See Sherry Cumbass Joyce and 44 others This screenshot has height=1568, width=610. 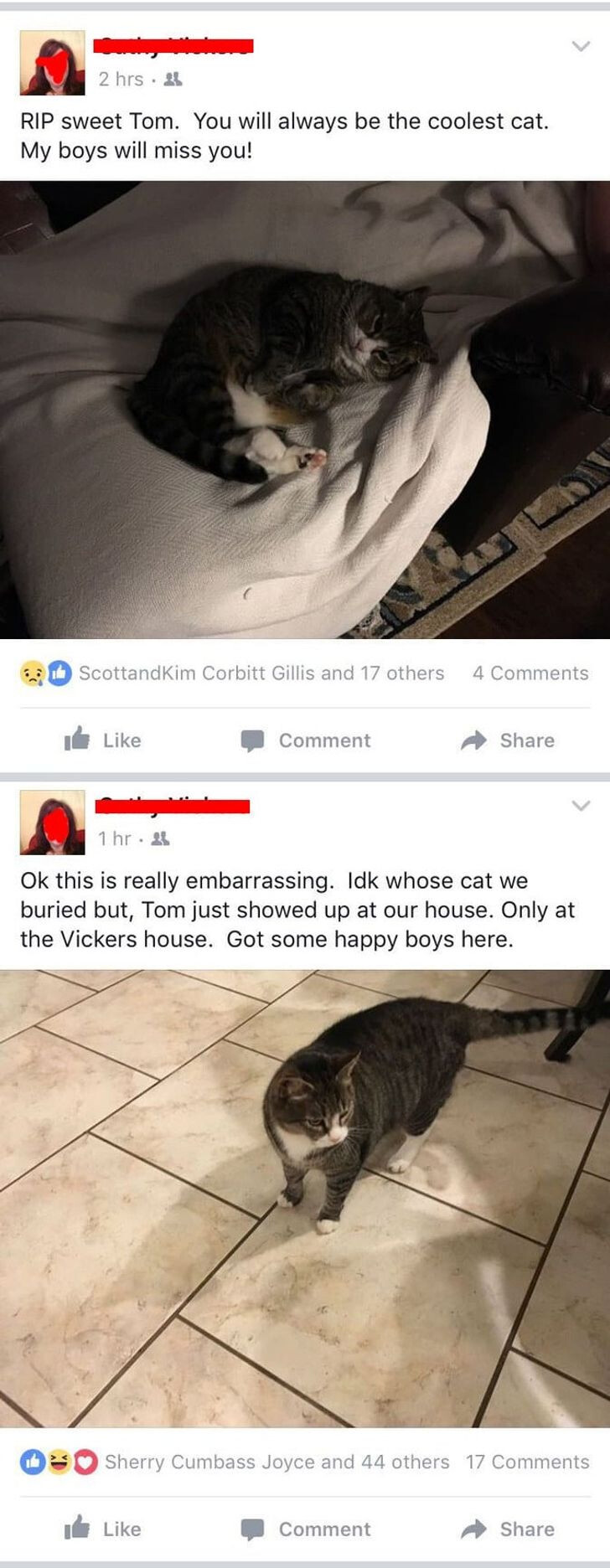(277, 1462)
